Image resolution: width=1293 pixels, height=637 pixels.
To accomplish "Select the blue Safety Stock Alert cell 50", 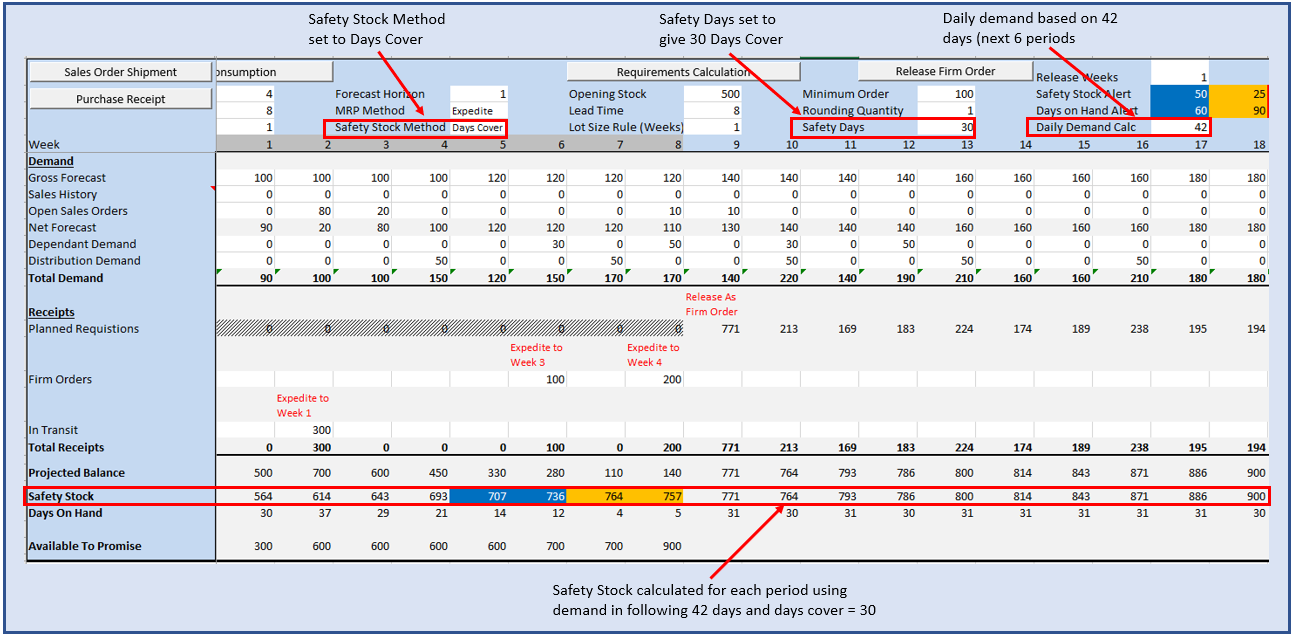I will [x=1181, y=94].
